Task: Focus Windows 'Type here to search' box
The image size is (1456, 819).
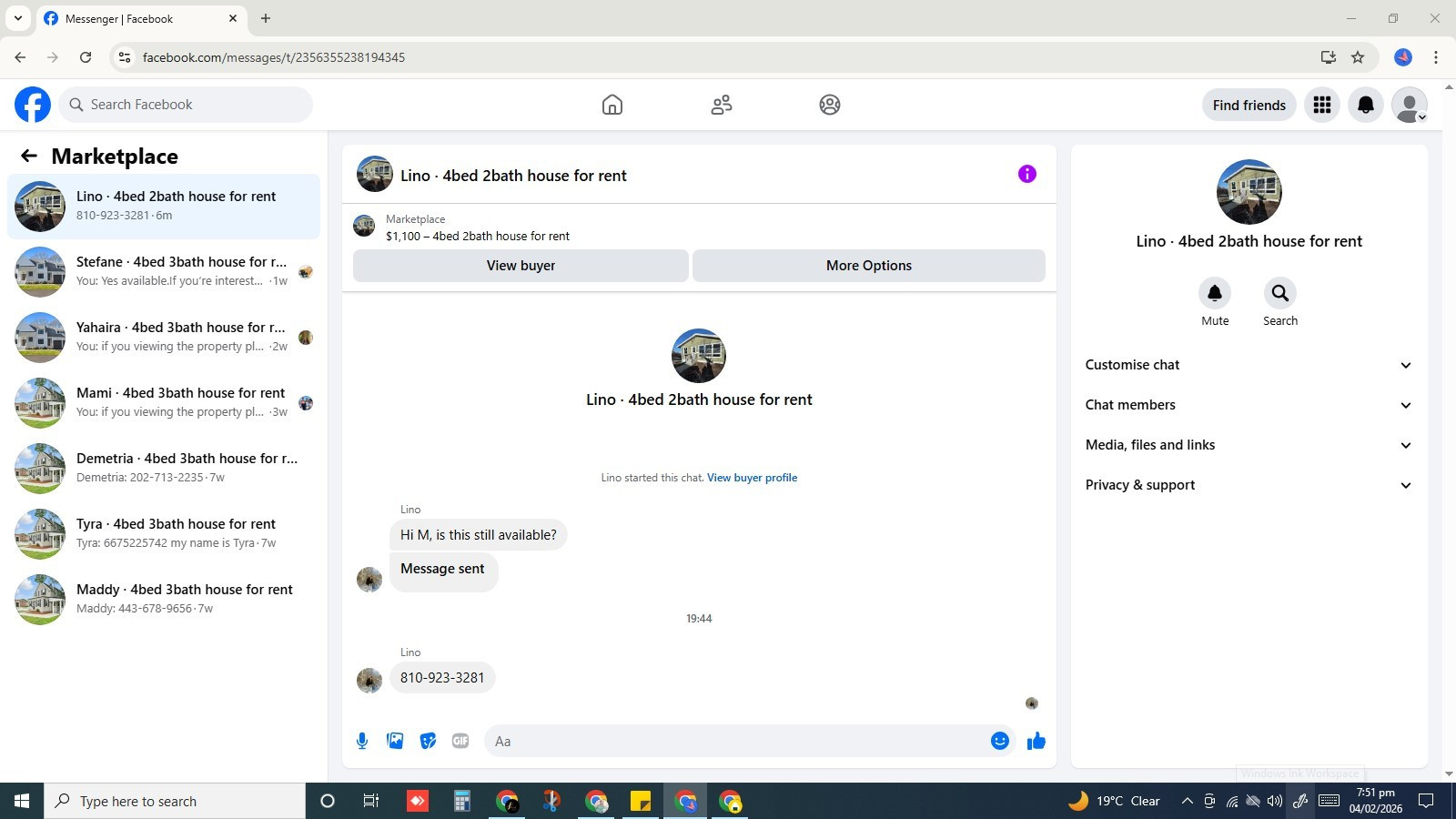Action: click(x=175, y=801)
